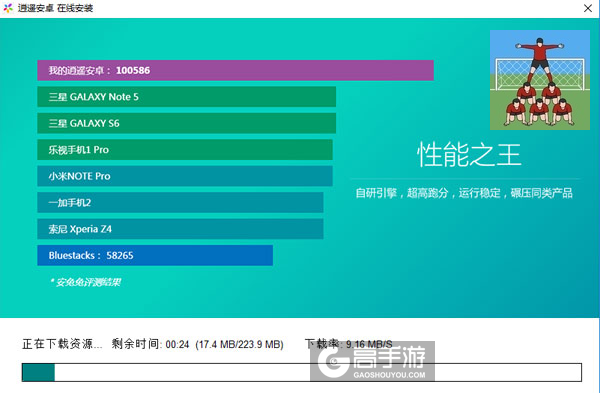Click the 逍遥安卓 在线安装 window title

55,8
